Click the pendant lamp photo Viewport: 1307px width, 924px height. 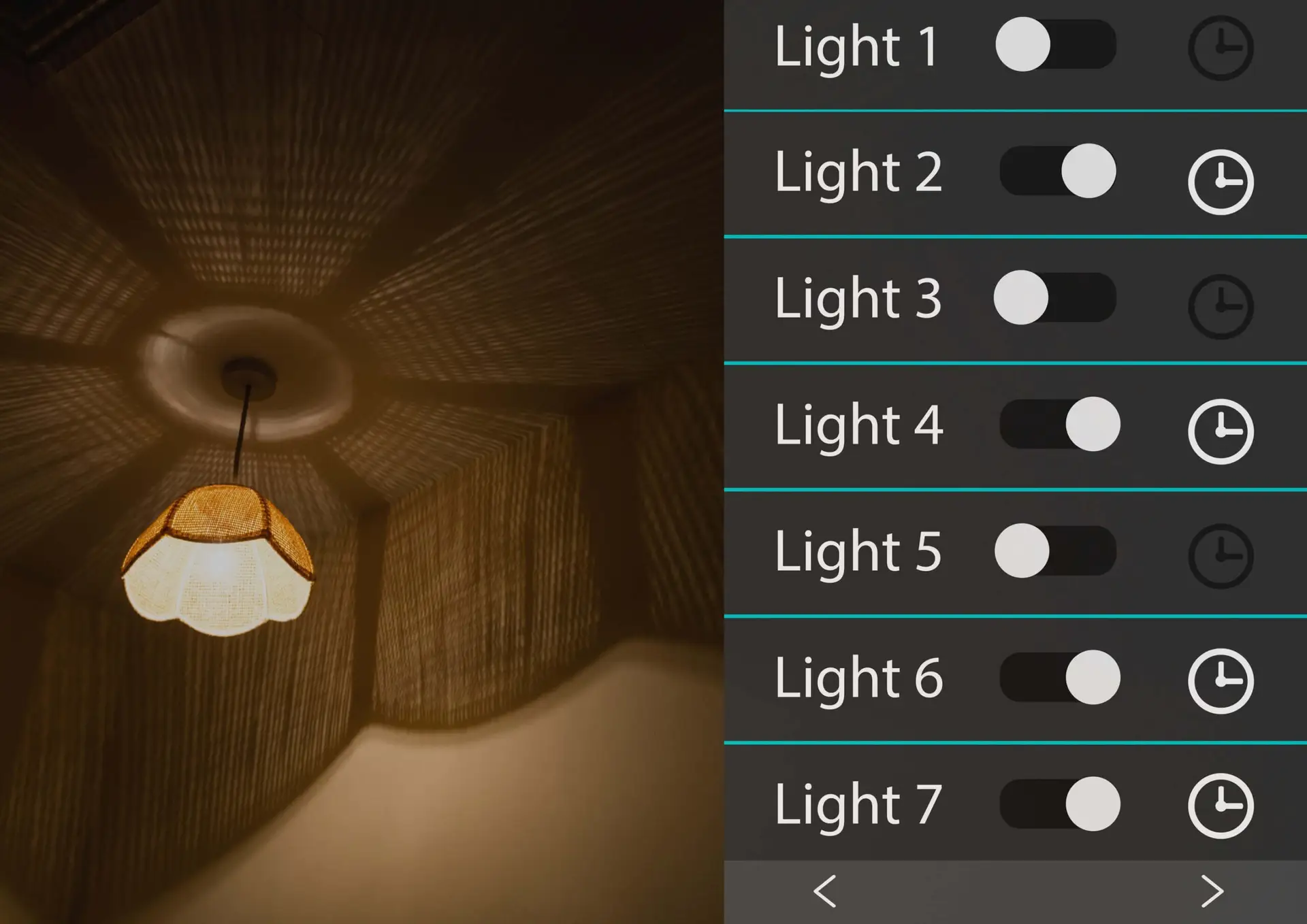click(x=361, y=462)
